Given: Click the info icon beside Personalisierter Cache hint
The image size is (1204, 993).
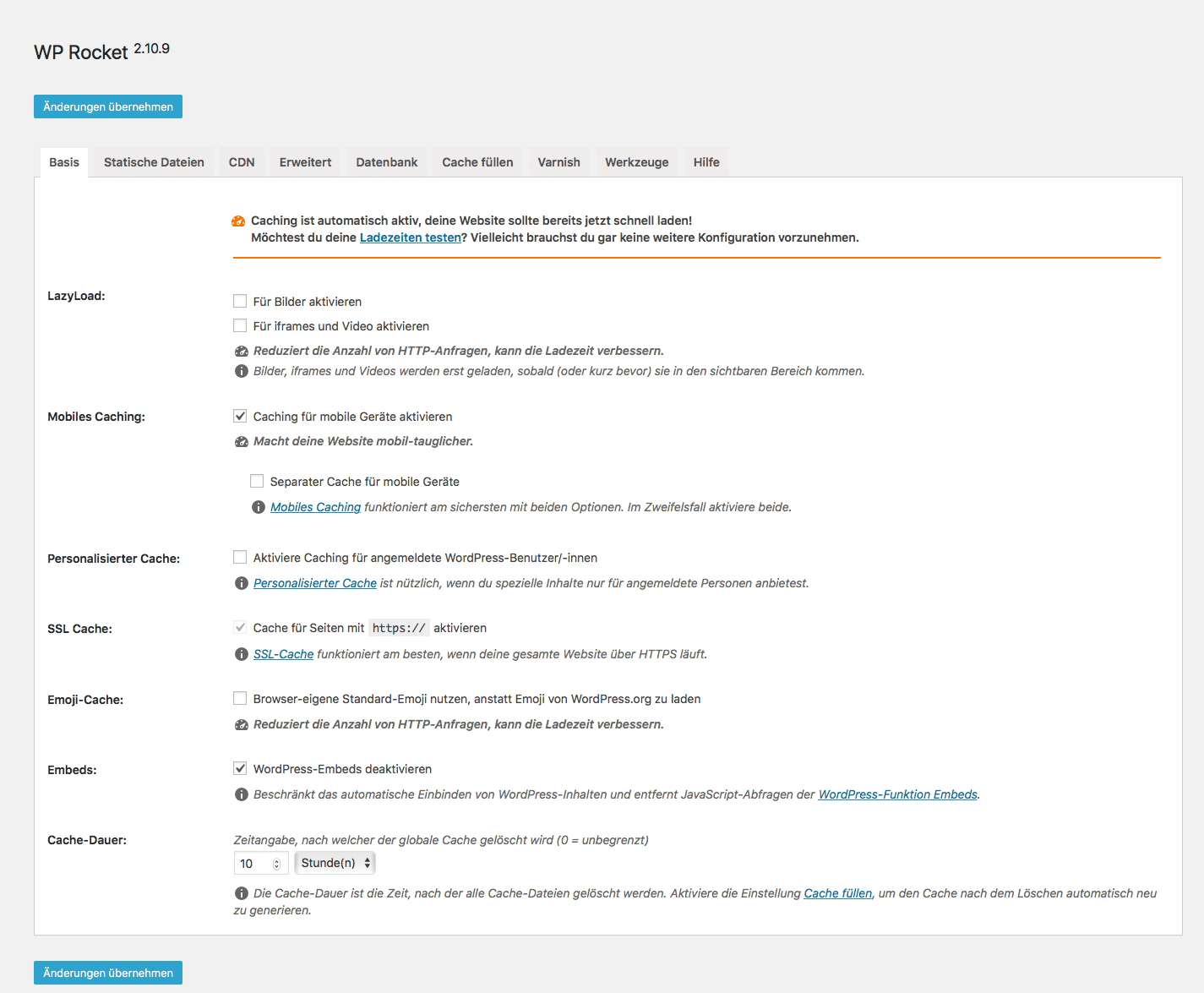Looking at the screenshot, I should (x=241, y=583).
